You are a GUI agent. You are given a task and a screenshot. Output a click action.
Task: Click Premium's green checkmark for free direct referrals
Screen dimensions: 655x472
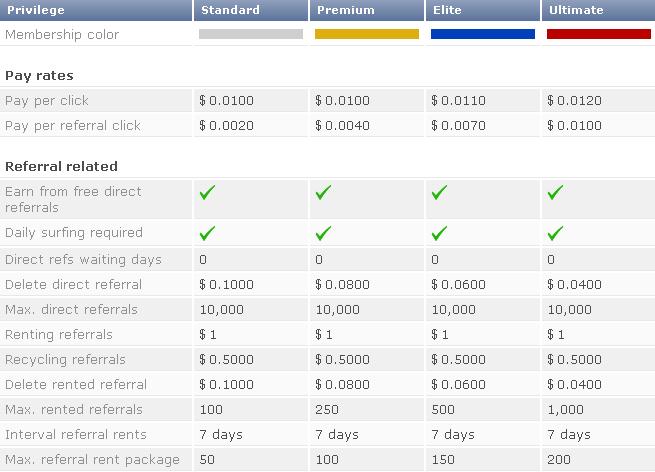pos(323,193)
